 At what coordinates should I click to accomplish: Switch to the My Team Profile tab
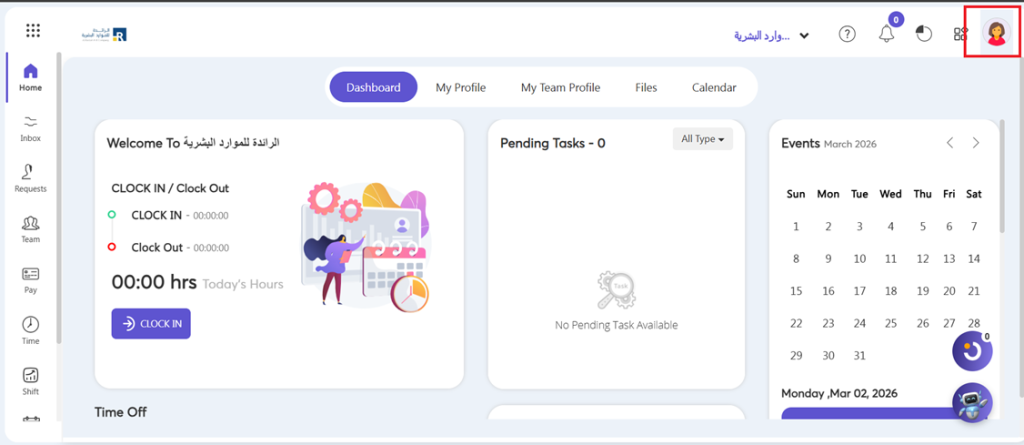click(560, 88)
